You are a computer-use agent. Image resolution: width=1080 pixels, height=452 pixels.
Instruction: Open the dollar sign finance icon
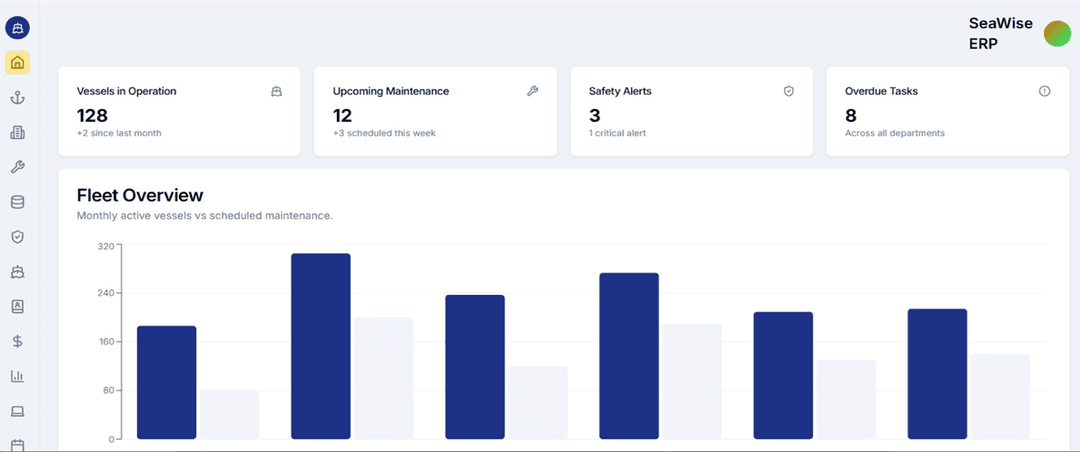(17, 341)
